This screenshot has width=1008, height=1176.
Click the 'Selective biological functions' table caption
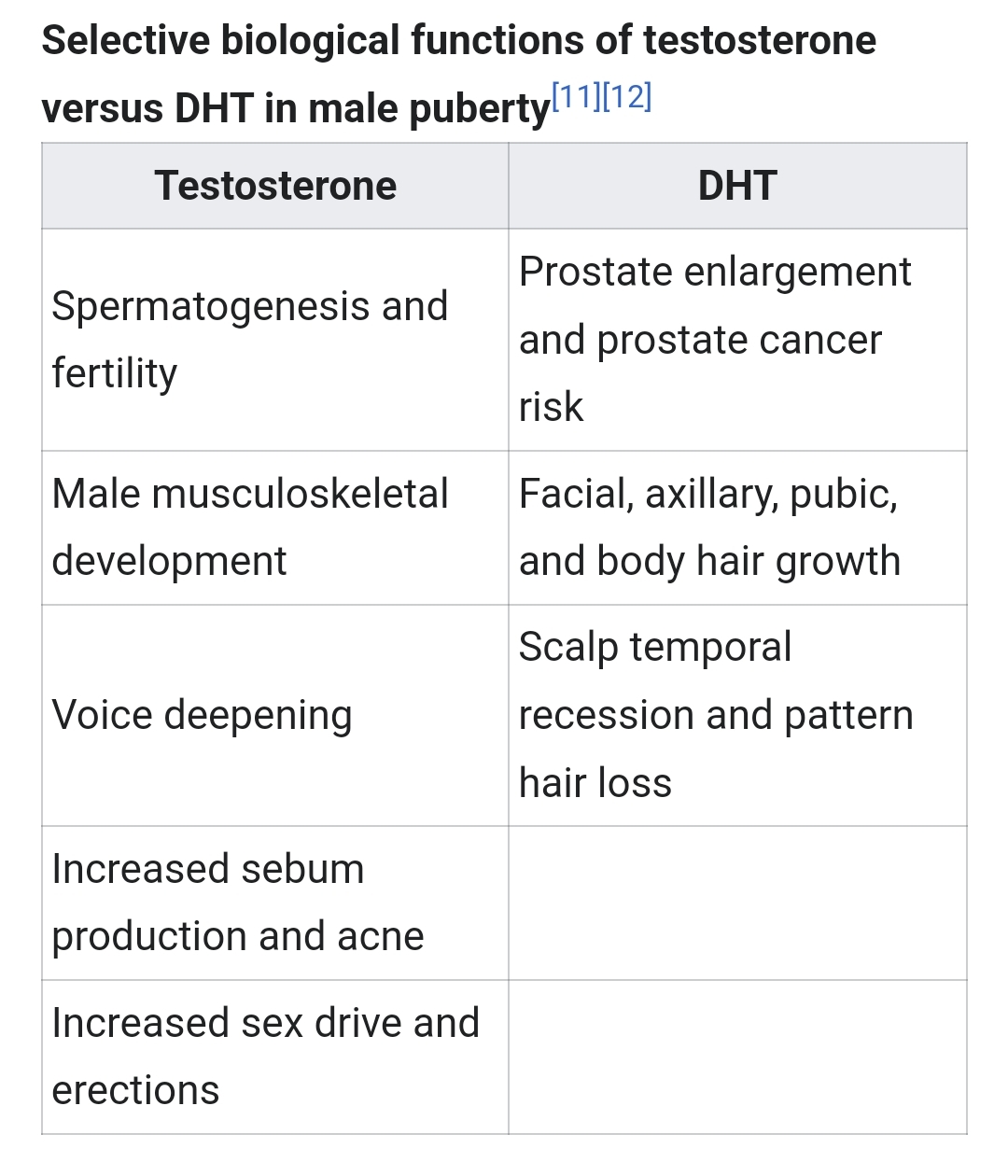pyautogui.click(x=457, y=42)
